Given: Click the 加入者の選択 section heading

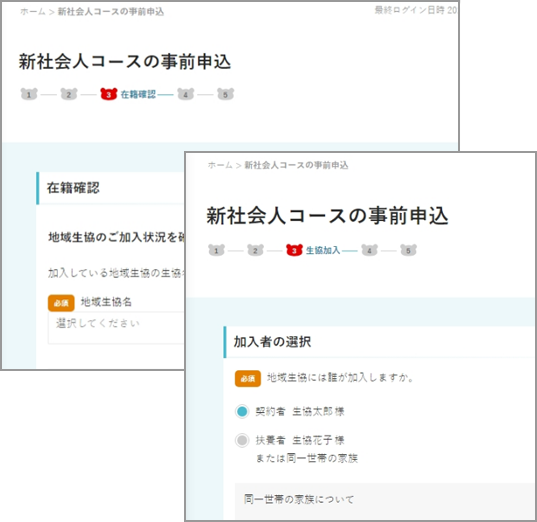Looking at the screenshot, I should (272, 341).
